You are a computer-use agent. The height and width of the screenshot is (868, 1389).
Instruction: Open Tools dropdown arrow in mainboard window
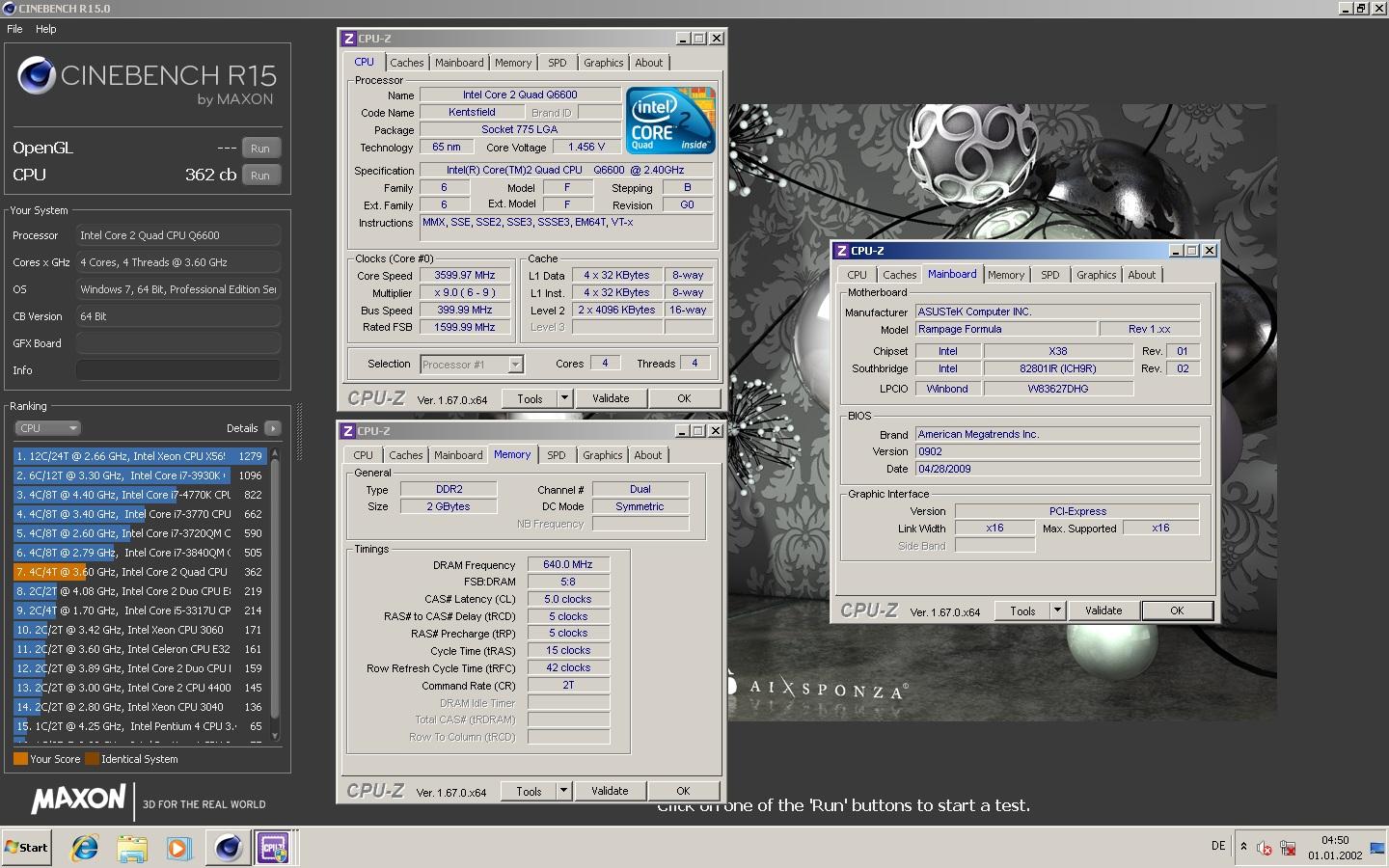[x=1057, y=610]
